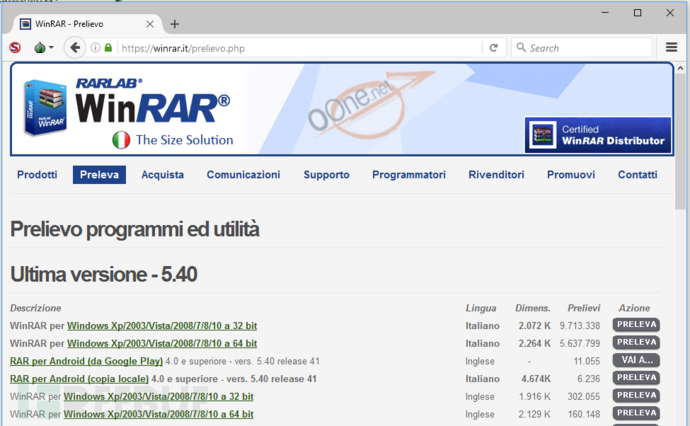Go to the Acquista section
The image size is (690, 426).
(162, 175)
